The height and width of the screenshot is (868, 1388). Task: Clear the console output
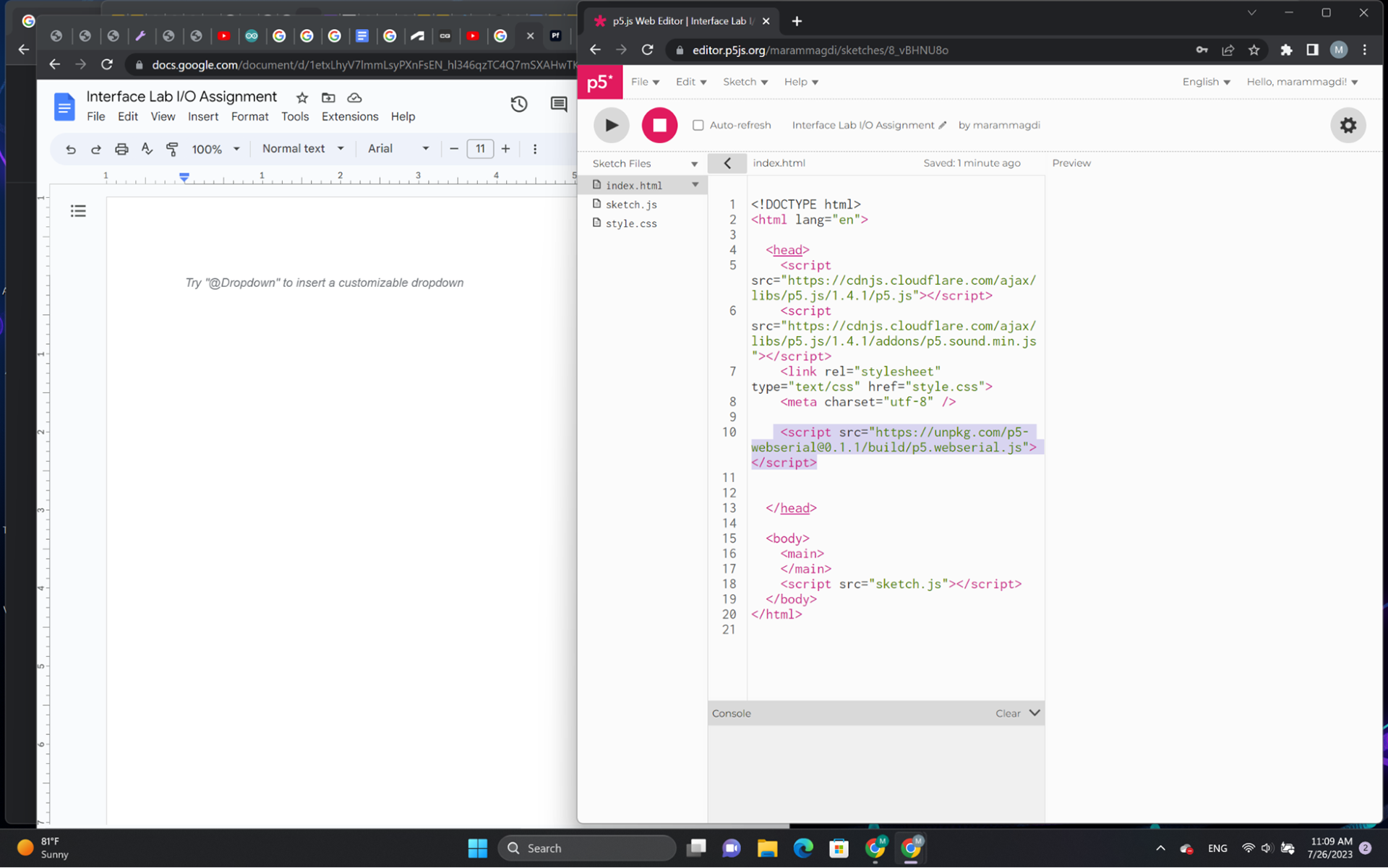(1008, 713)
